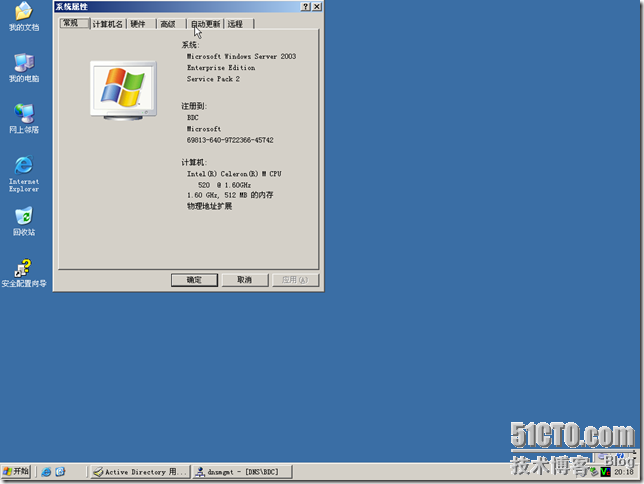Image resolution: width=644 pixels, height=484 pixels.
Task: Switch to the dnsmgmt [DNS\BDC] taskbar window
Action: [242, 472]
